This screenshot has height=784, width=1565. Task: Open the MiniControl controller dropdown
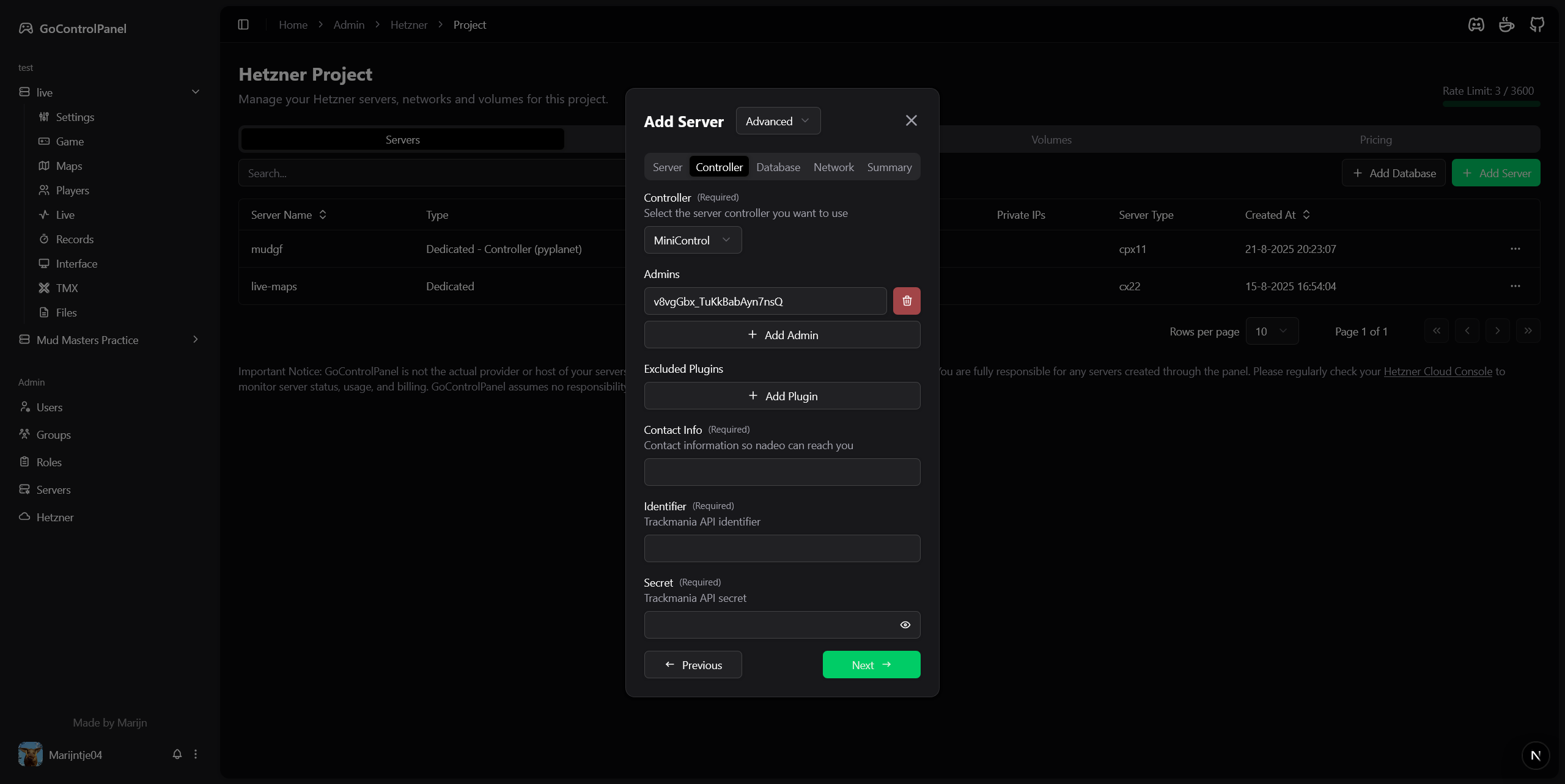pyautogui.click(x=692, y=240)
